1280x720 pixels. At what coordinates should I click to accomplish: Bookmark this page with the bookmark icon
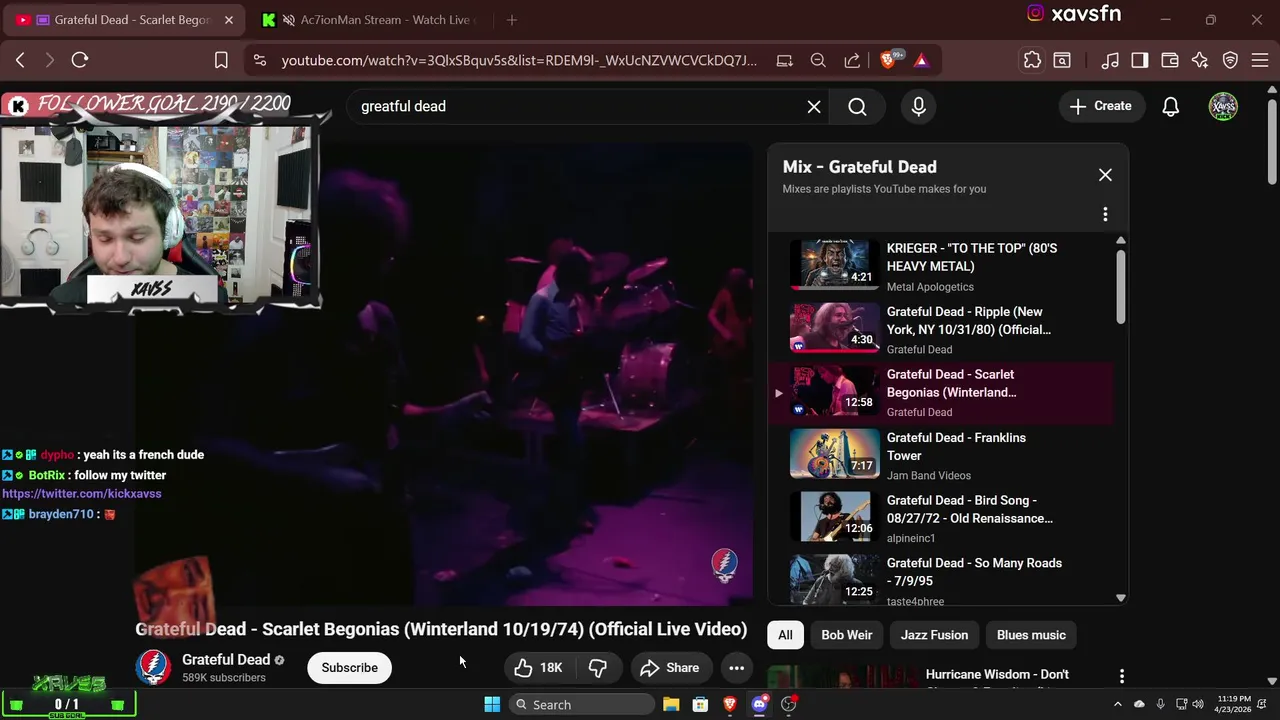tap(221, 61)
